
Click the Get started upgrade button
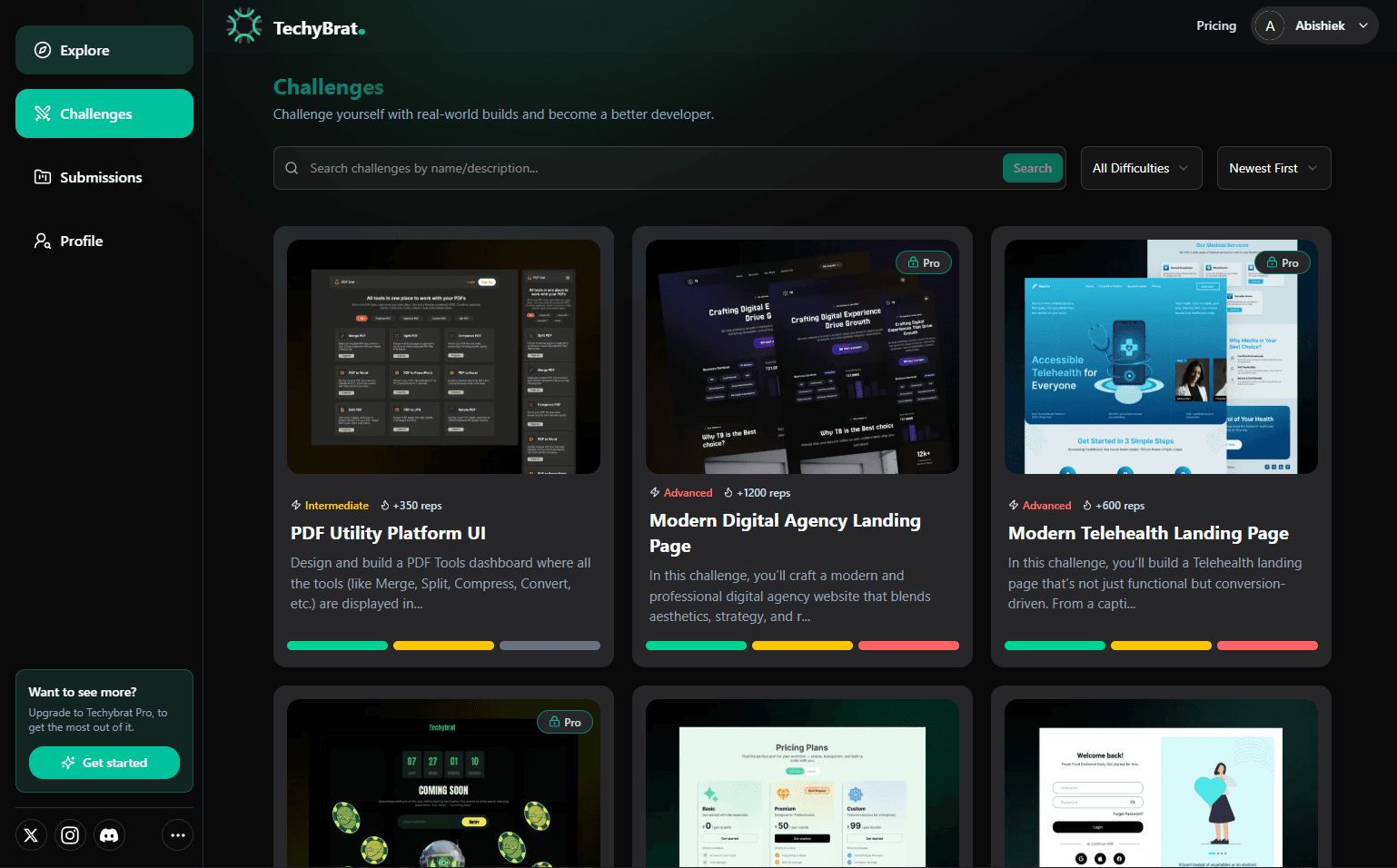coord(104,763)
